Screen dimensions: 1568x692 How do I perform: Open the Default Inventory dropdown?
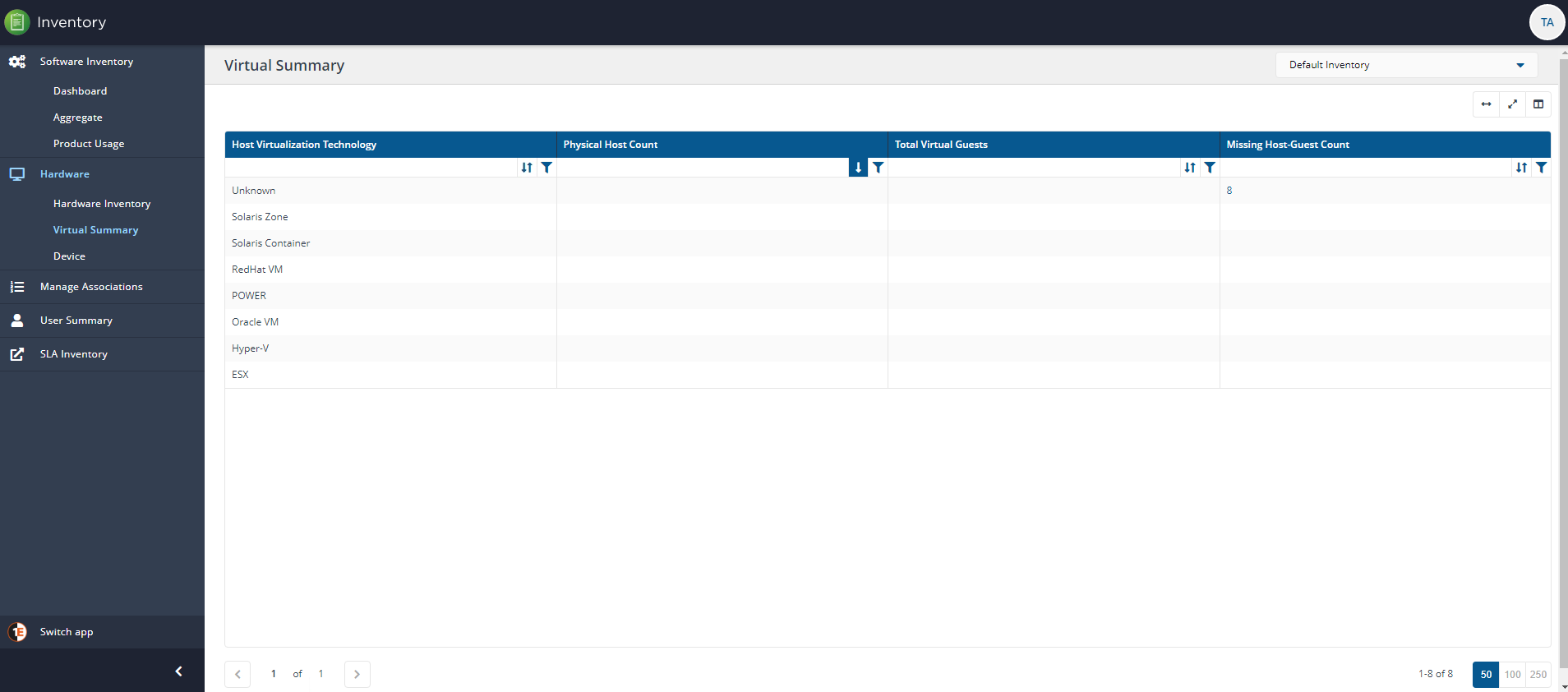[1406, 65]
